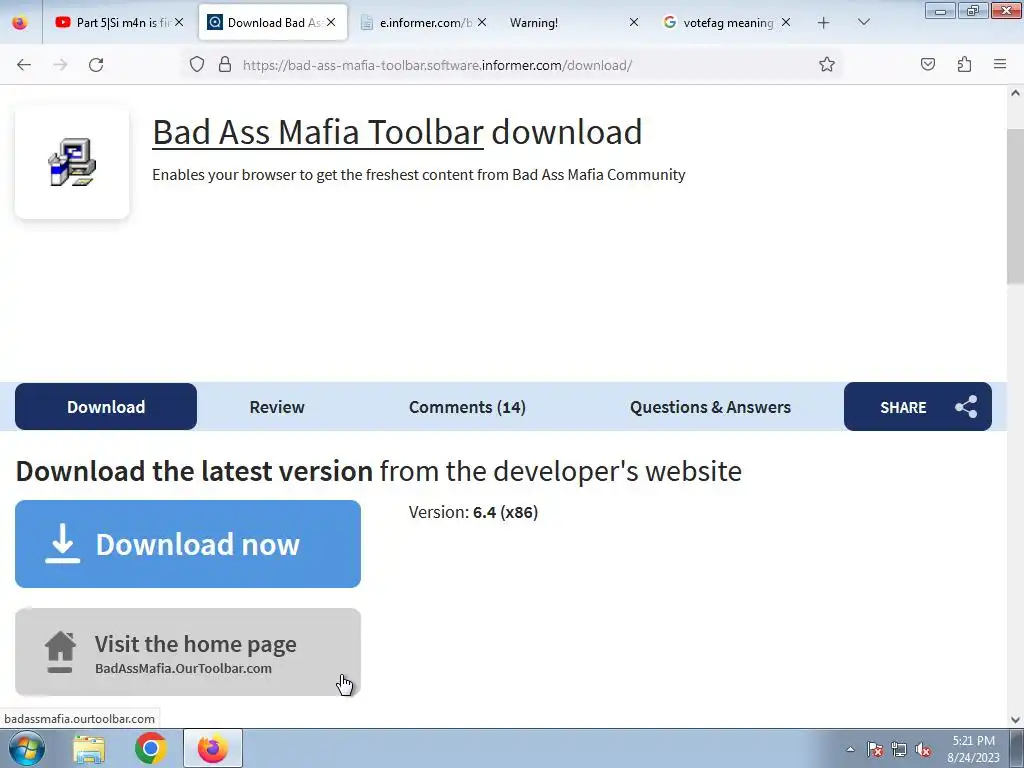
Task: Go back using the browser back arrow
Action: pos(24,65)
